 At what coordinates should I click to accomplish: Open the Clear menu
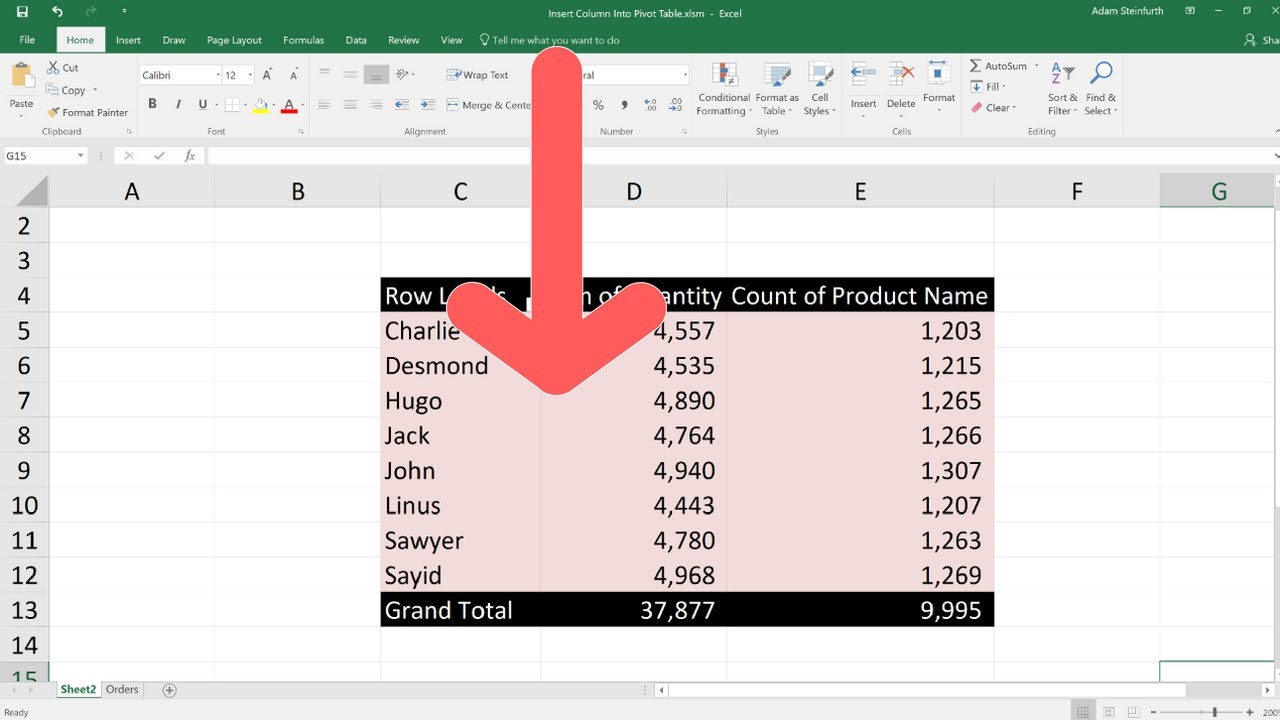[993, 108]
